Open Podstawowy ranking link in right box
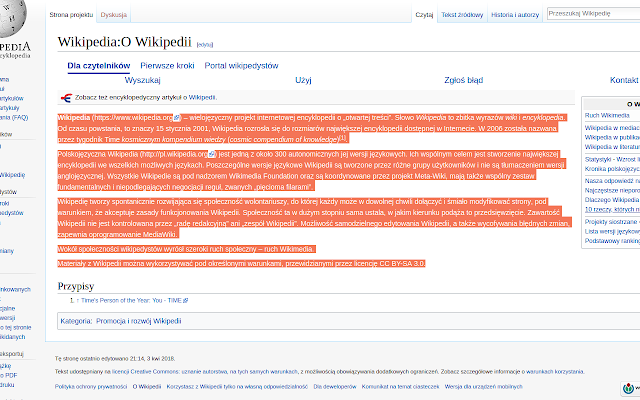Viewport: 640px width, 400px height. coord(612,241)
